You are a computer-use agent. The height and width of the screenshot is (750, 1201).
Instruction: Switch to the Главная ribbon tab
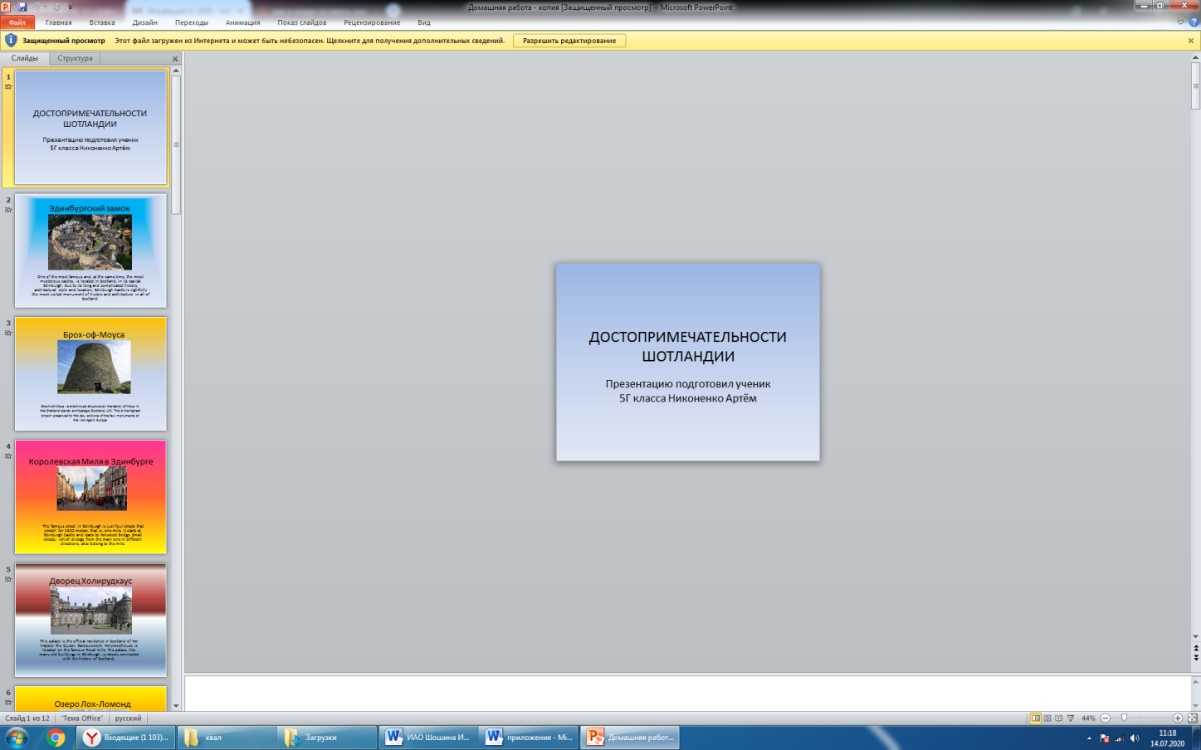(58, 22)
